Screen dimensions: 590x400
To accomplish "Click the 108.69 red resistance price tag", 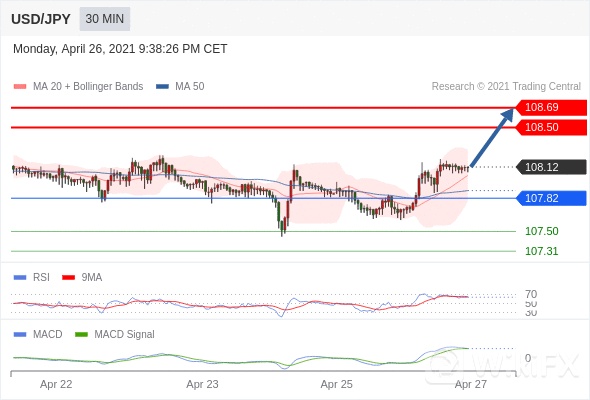I will tap(551, 107).
